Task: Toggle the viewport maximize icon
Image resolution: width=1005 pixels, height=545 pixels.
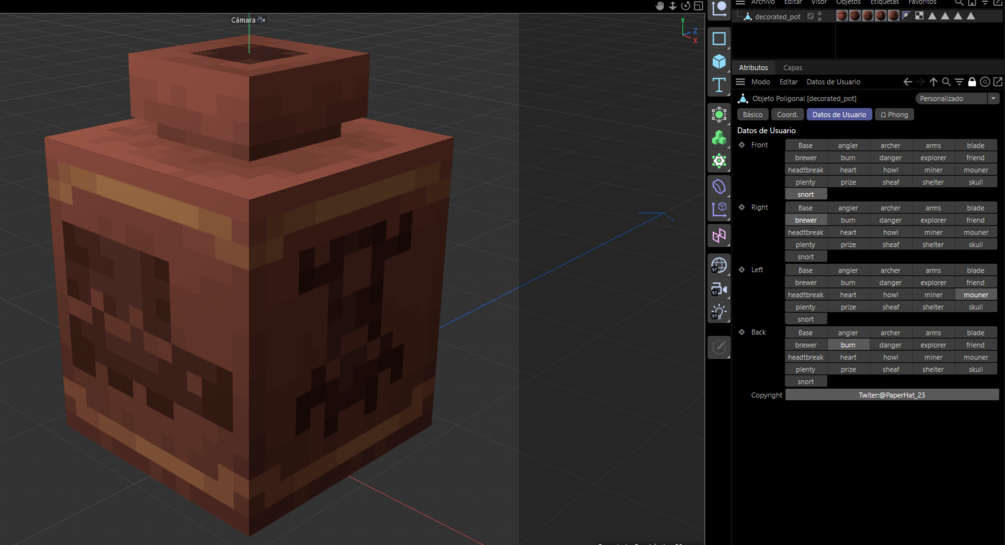Action: (x=699, y=6)
